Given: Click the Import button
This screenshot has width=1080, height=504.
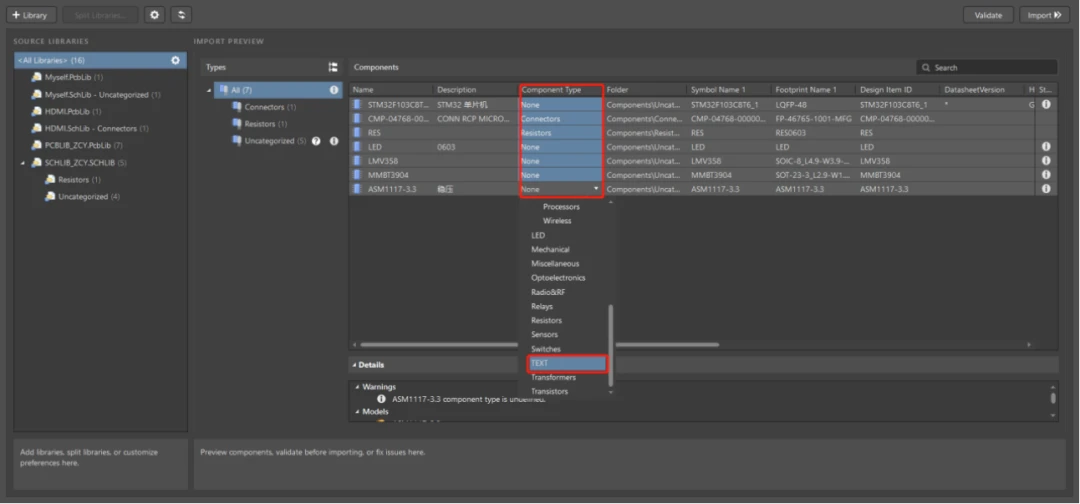Looking at the screenshot, I should coord(1044,15).
